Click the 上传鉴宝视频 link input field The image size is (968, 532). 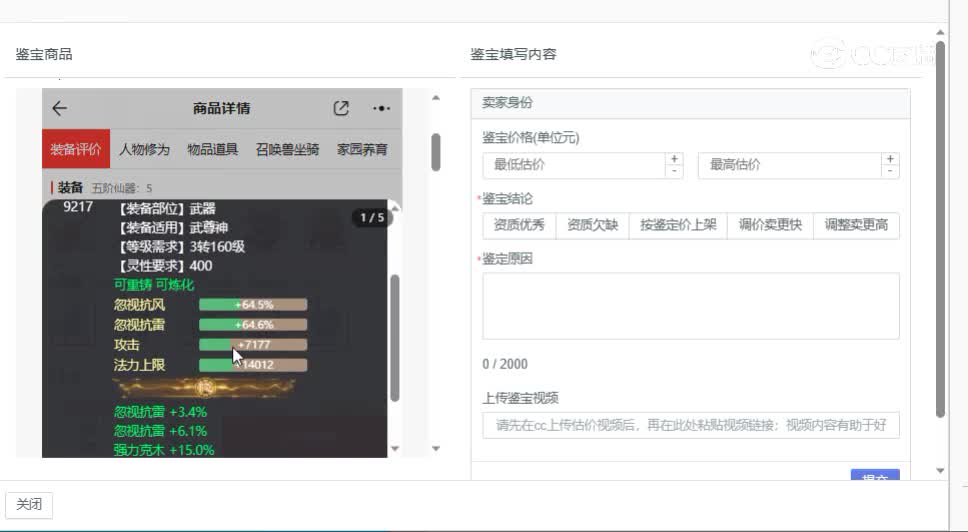pyautogui.click(x=690, y=425)
